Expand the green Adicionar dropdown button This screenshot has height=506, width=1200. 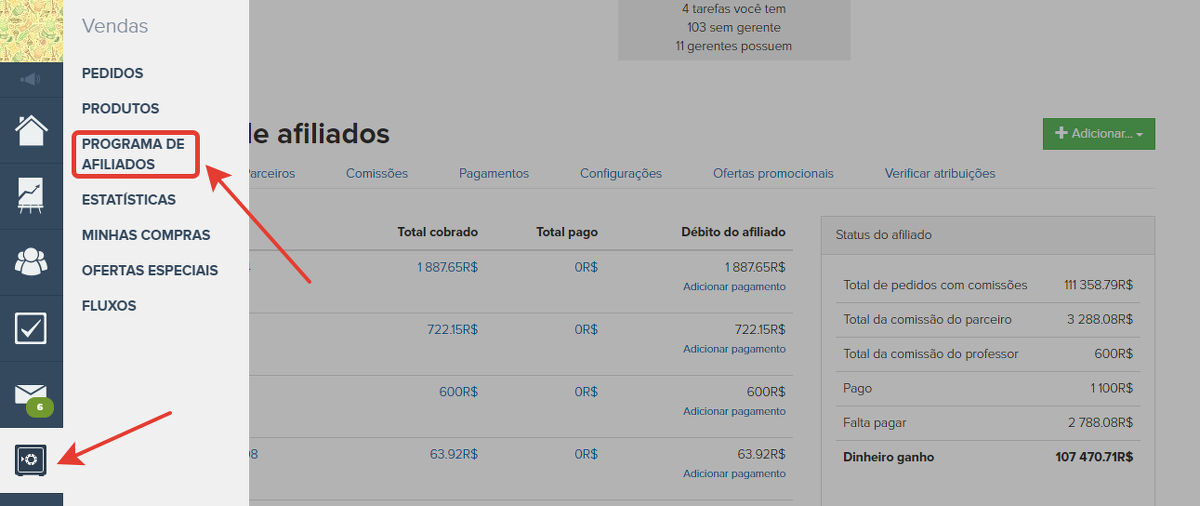1098,133
